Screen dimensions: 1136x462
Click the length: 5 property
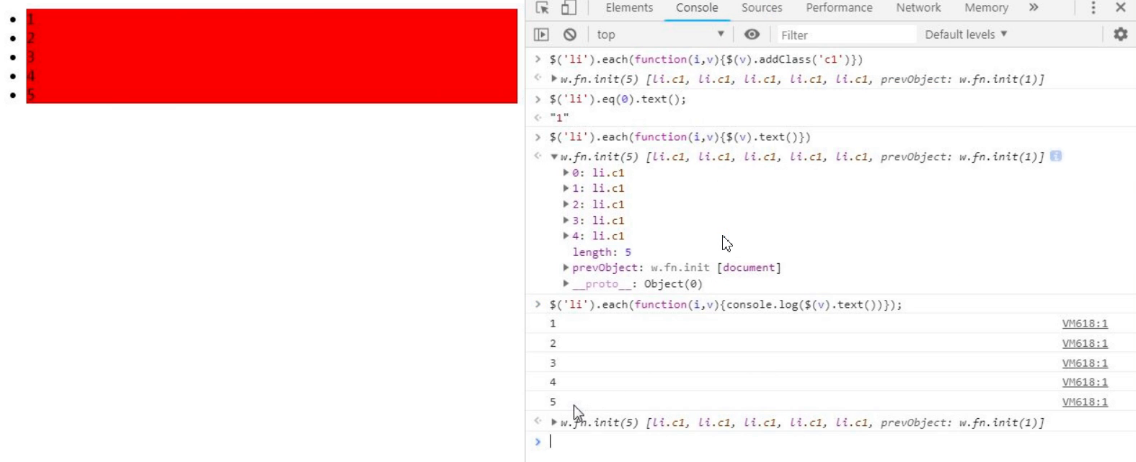[x=601, y=252]
